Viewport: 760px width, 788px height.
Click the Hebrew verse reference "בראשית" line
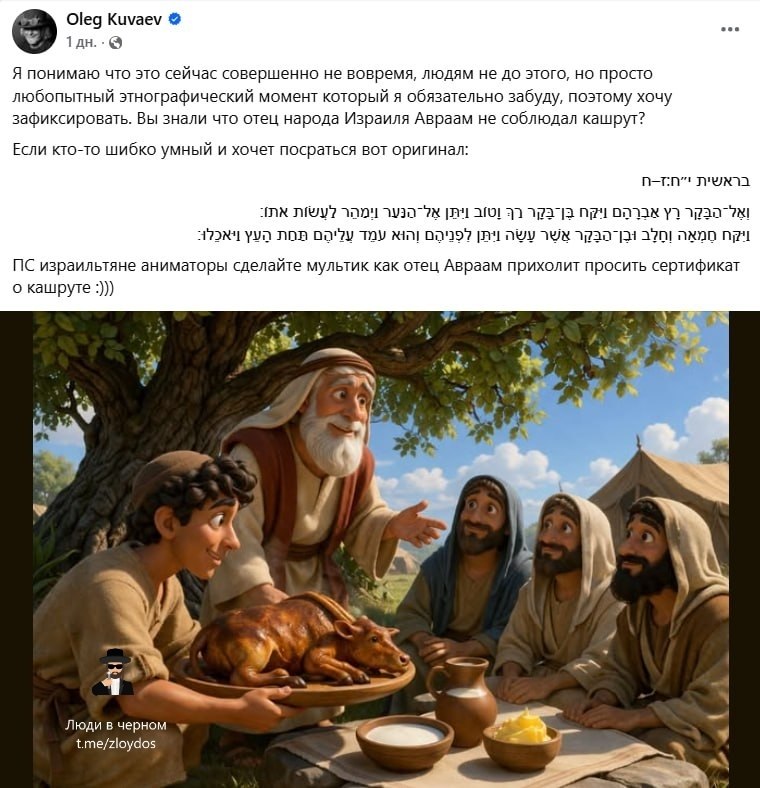coord(696,181)
